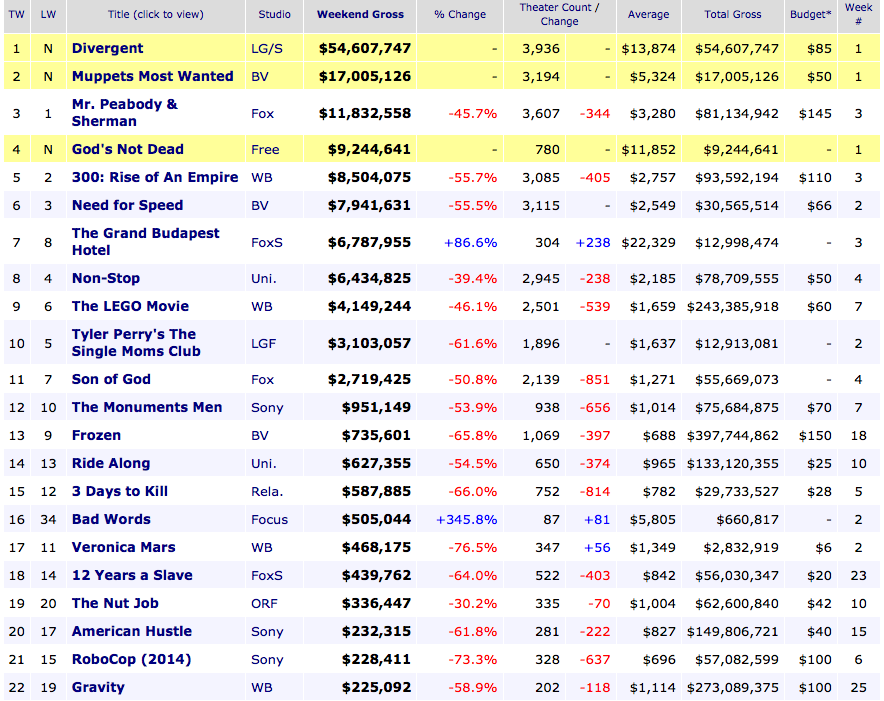
Task: Select the -76.5% change for Veronica Mars
Action: click(472, 548)
